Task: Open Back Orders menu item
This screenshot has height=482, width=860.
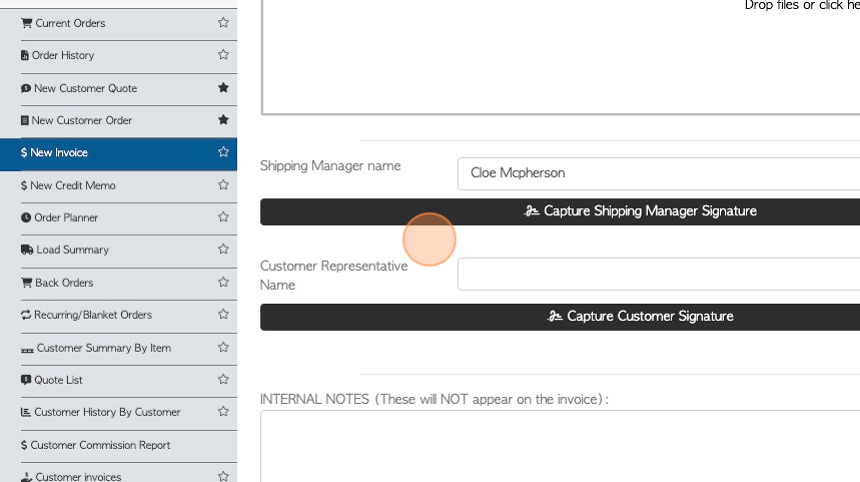Action: (57, 282)
